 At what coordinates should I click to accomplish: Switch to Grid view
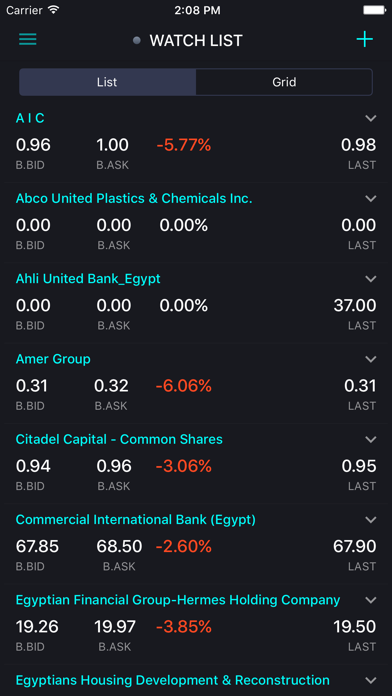pyautogui.click(x=284, y=82)
